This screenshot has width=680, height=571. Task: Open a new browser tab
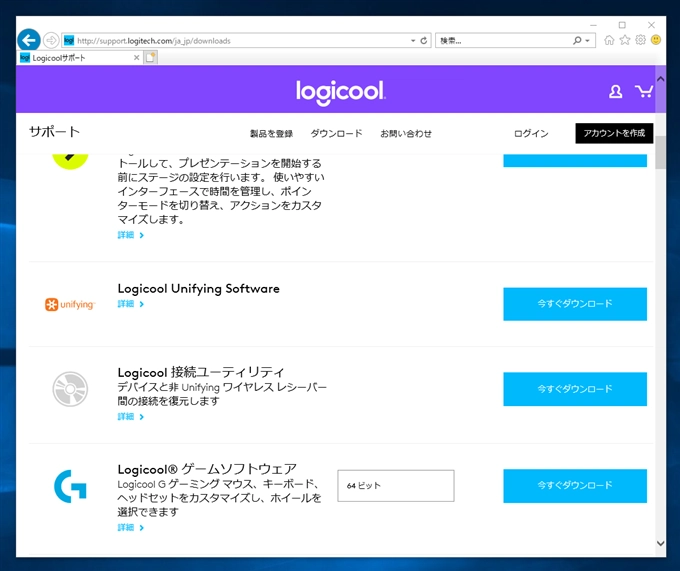click(150, 58)
